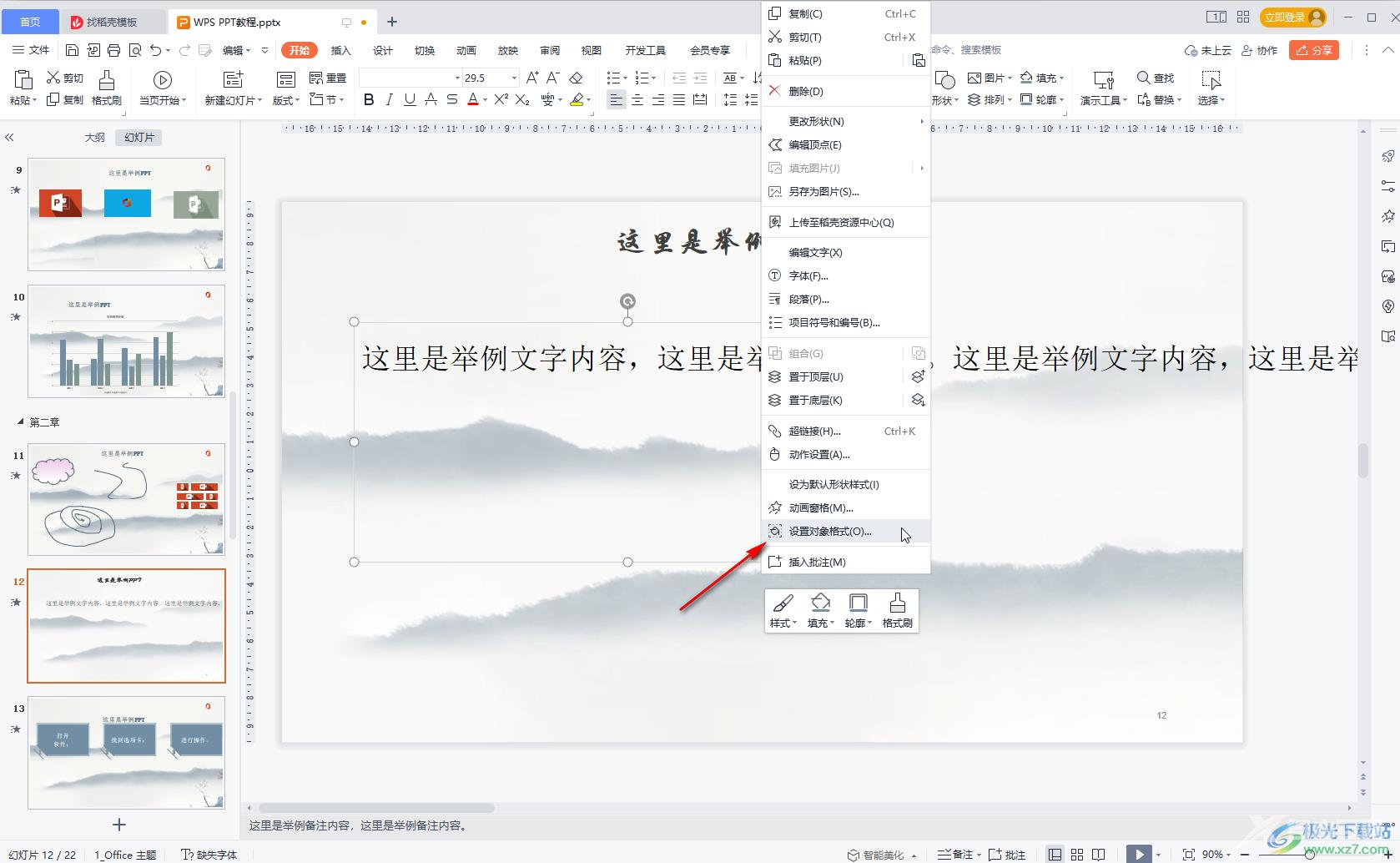
Task: Click the 大纲 outline panel button
Action: pyautogui.click(x=95, y=138)
